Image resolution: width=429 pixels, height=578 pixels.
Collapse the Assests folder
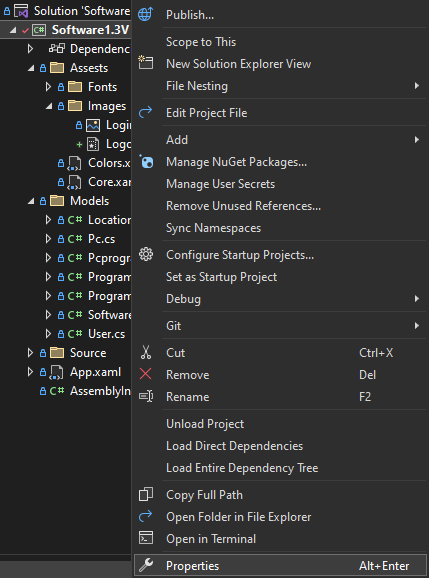[31, 68]
